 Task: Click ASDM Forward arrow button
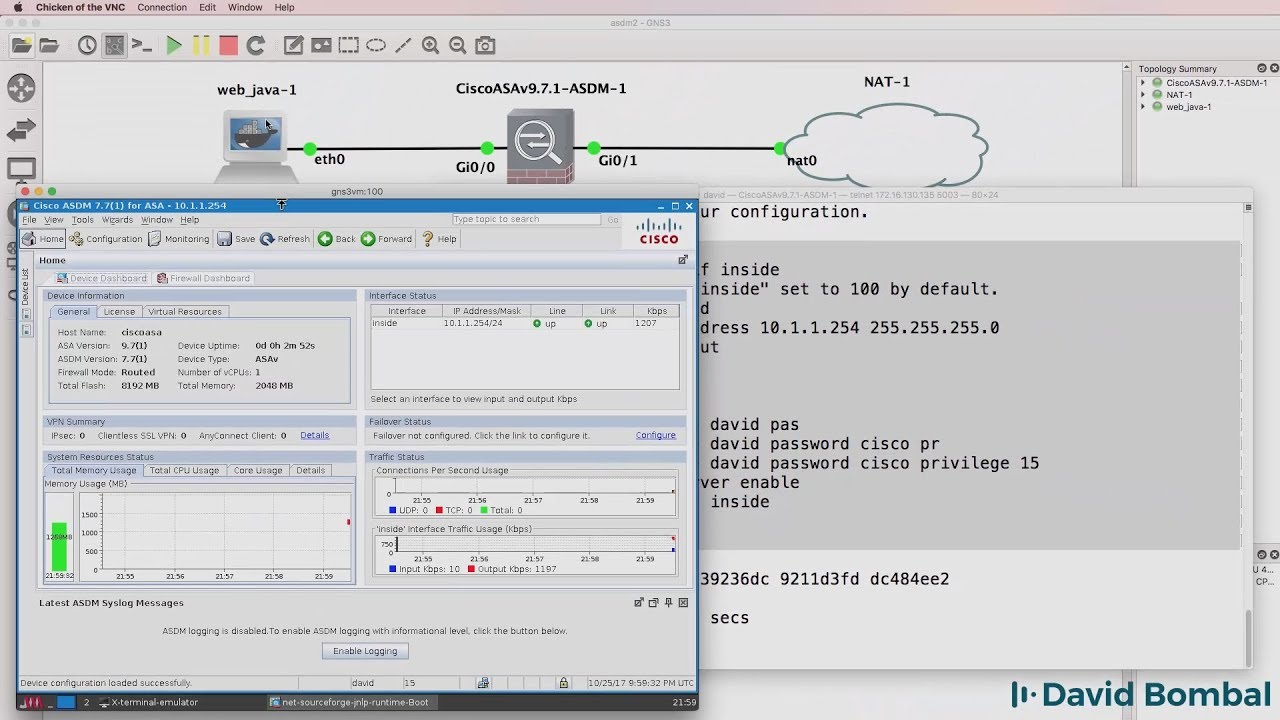[386, 239]
